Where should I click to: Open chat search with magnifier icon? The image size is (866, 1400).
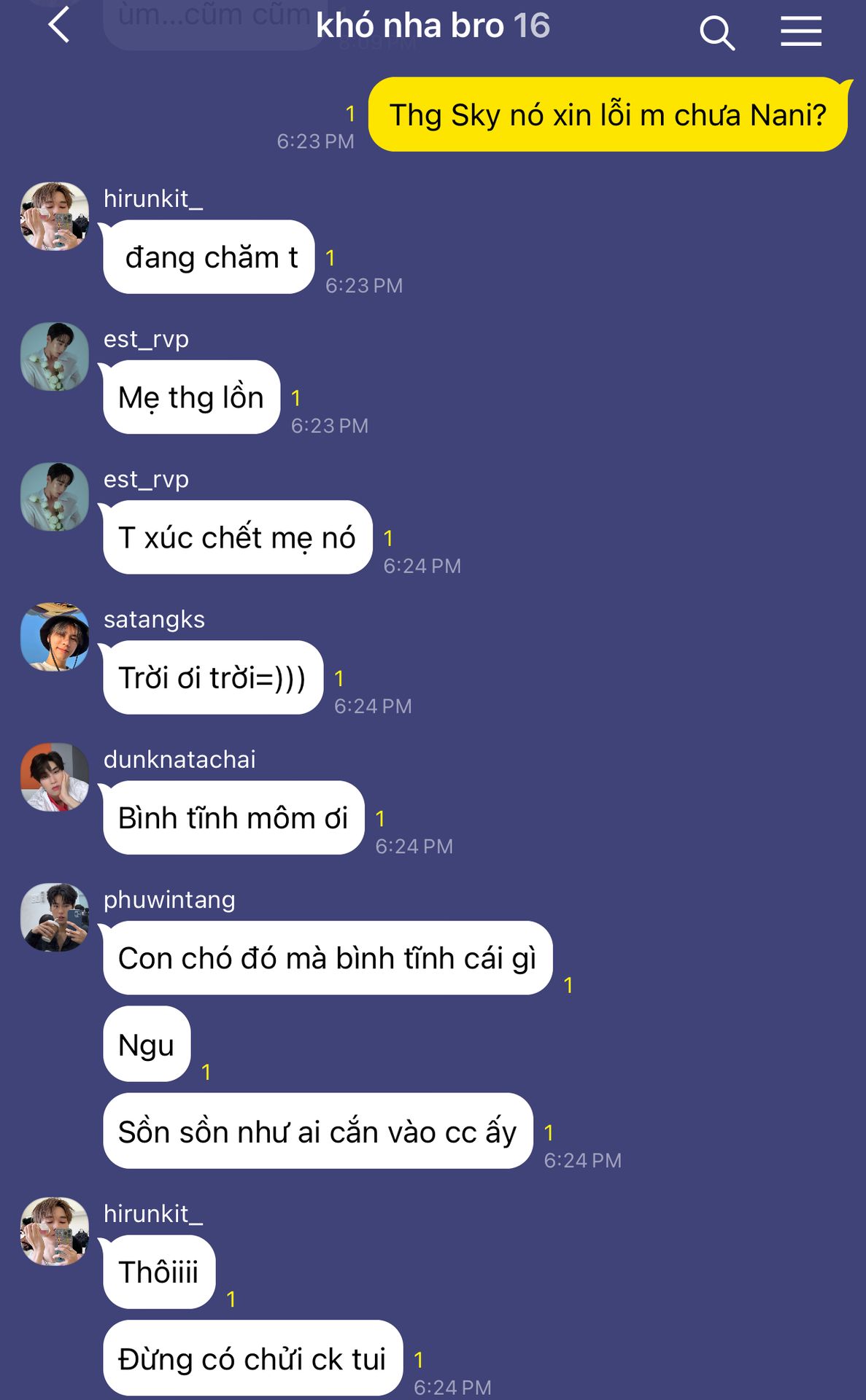(717, 33)
